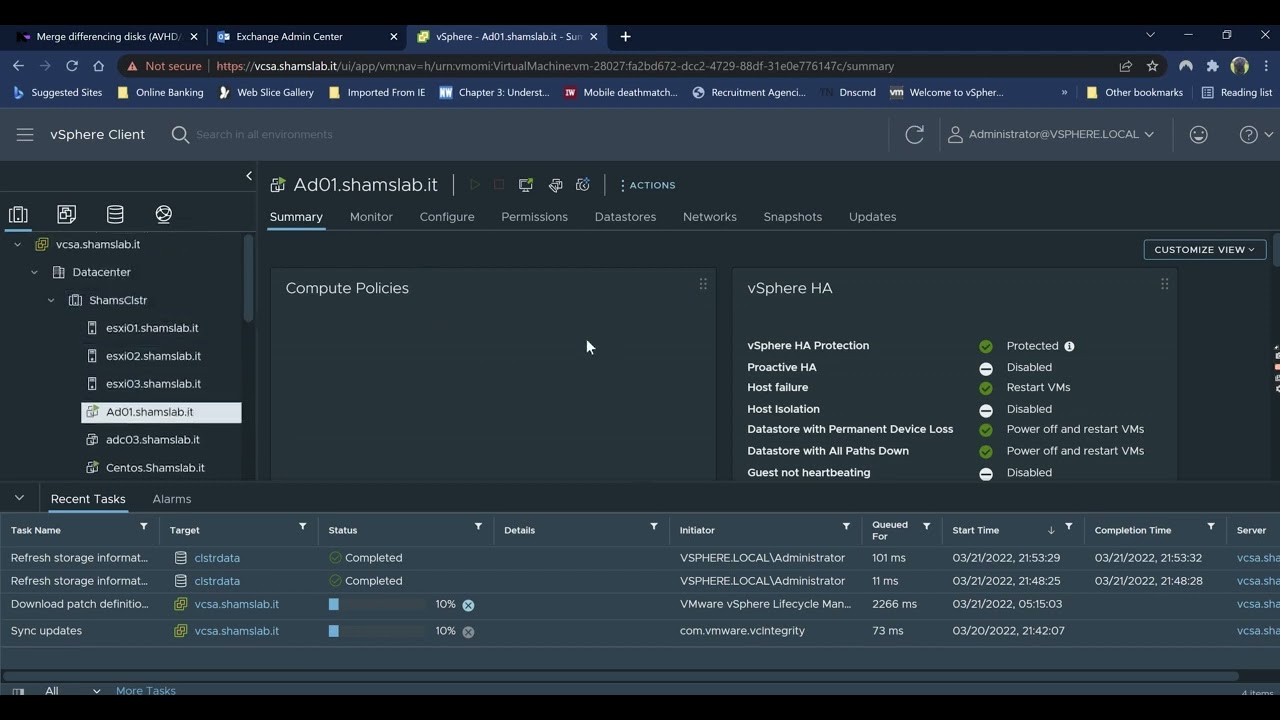Click the tasks table horizontal scrollbar
This screenshot has height=720, width=1280.
pyautogui.click(x=620, y=676)
